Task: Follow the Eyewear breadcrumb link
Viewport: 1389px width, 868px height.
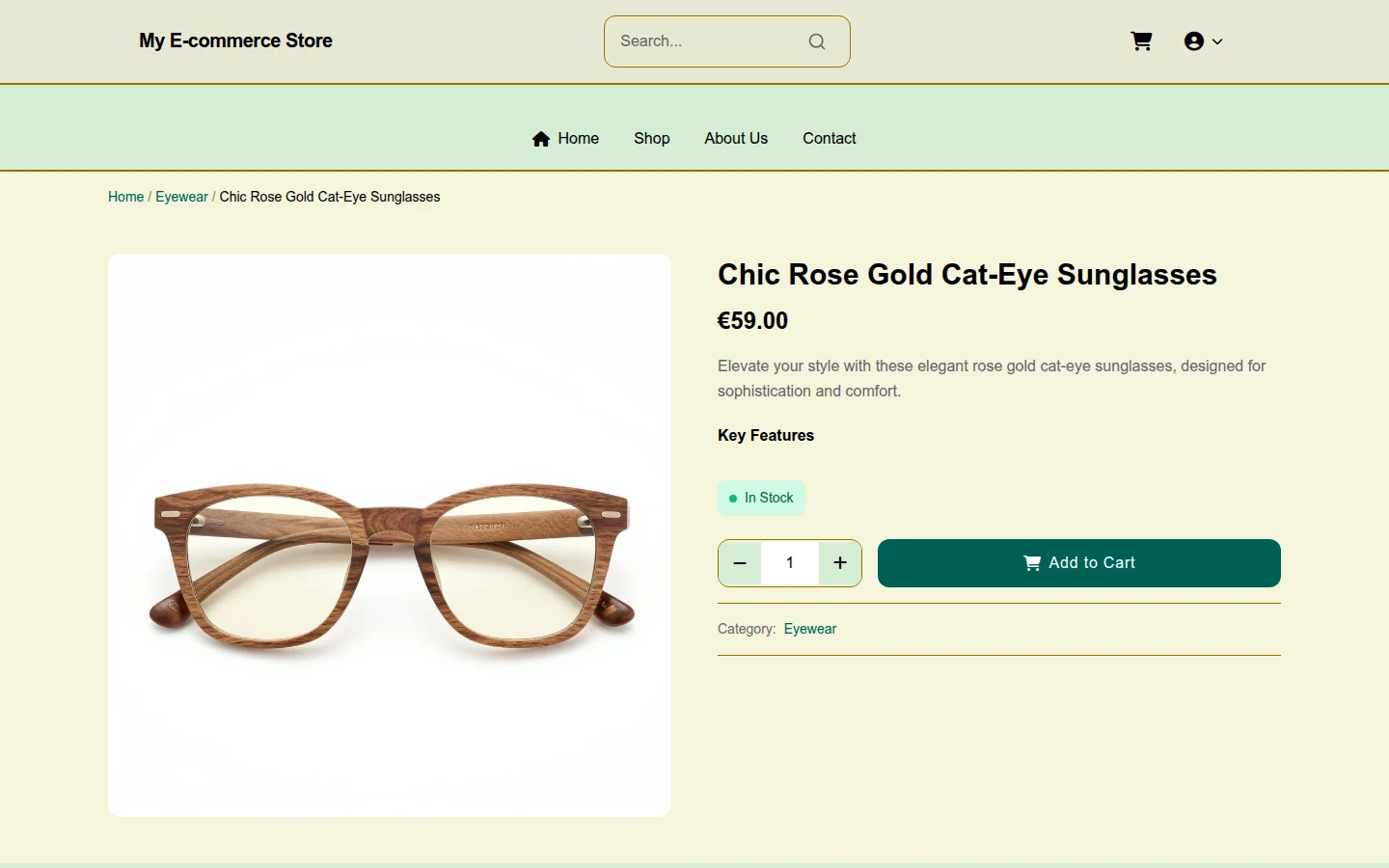Action: tap(181, 197)
